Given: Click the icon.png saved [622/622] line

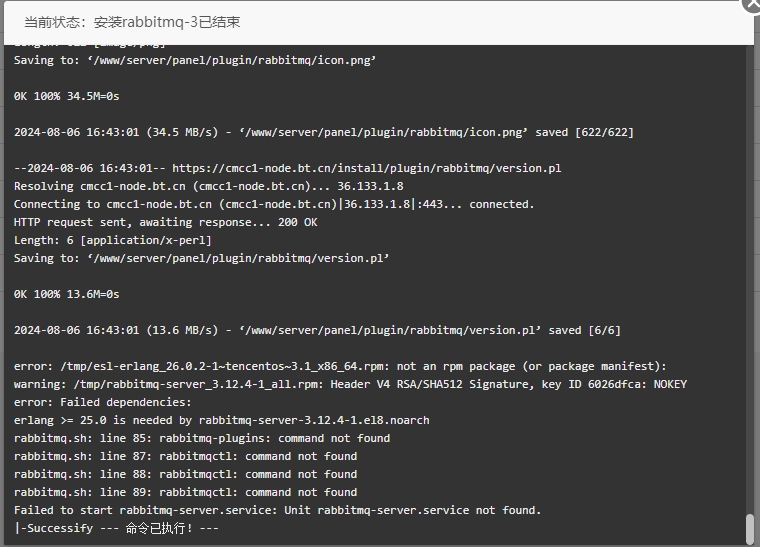Looking at the screenshot, I should point(324,132).
